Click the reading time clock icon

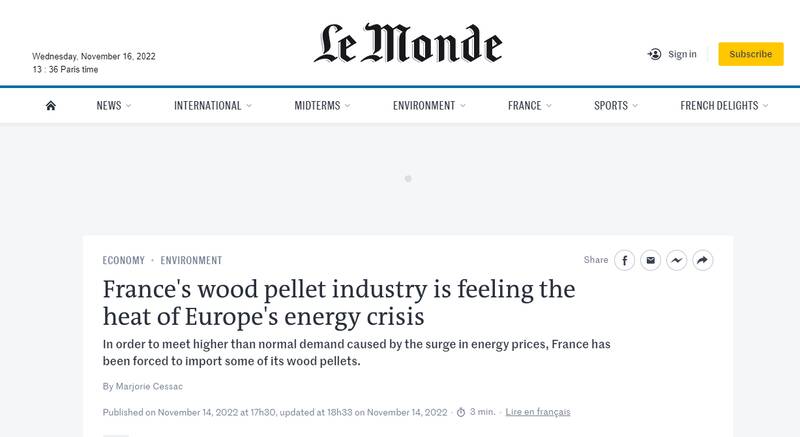(461, 412)
